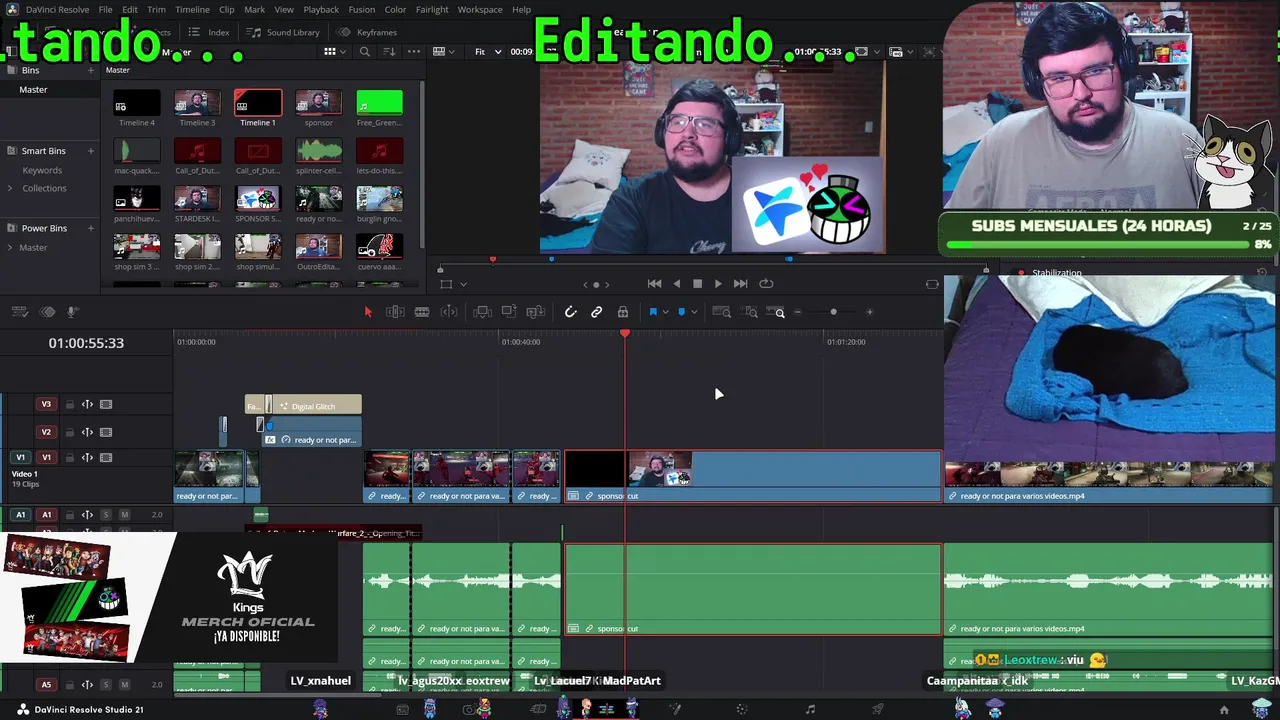Open the flag color dropdown arrow
This screenshot has height=720, width=1280.
665,312
